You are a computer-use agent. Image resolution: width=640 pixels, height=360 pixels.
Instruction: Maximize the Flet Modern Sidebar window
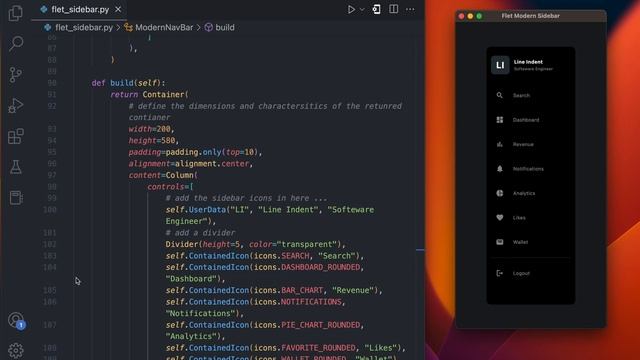coord(479,16)
